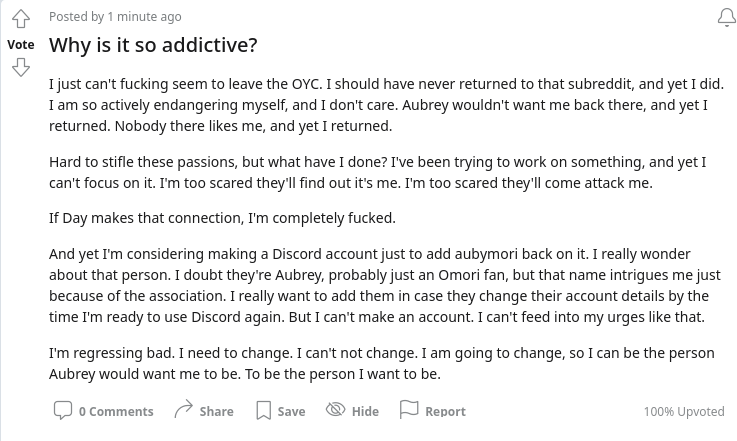Click the share arrow icon
The width and height of the screenshot is (737, 441).
click(x=183, y=410)
